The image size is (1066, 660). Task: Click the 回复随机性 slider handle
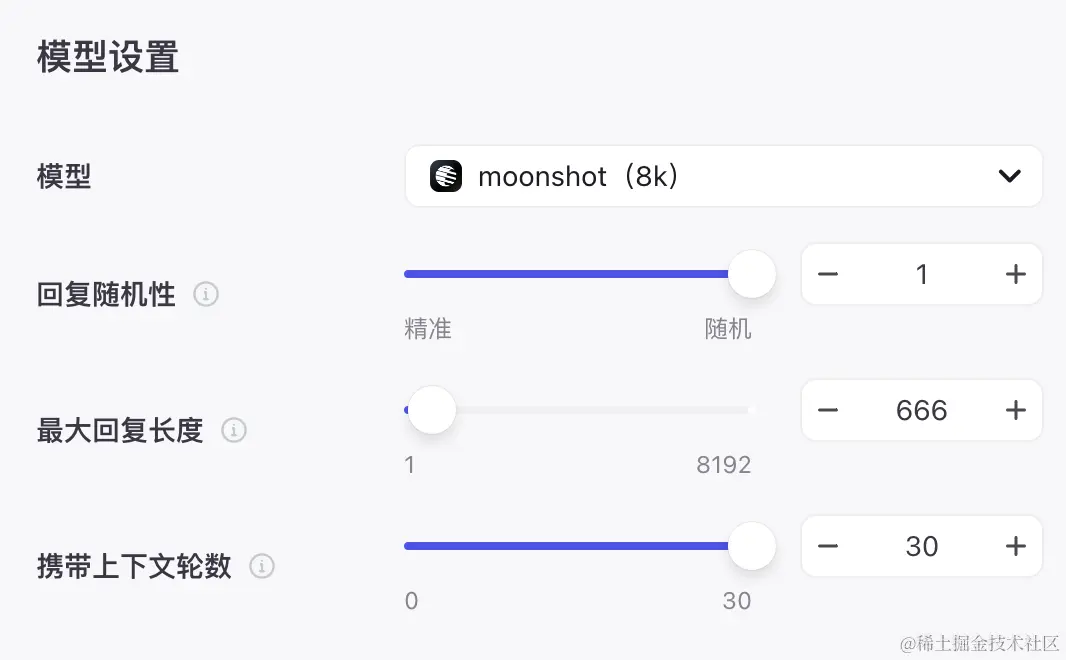tap(752, 274)
